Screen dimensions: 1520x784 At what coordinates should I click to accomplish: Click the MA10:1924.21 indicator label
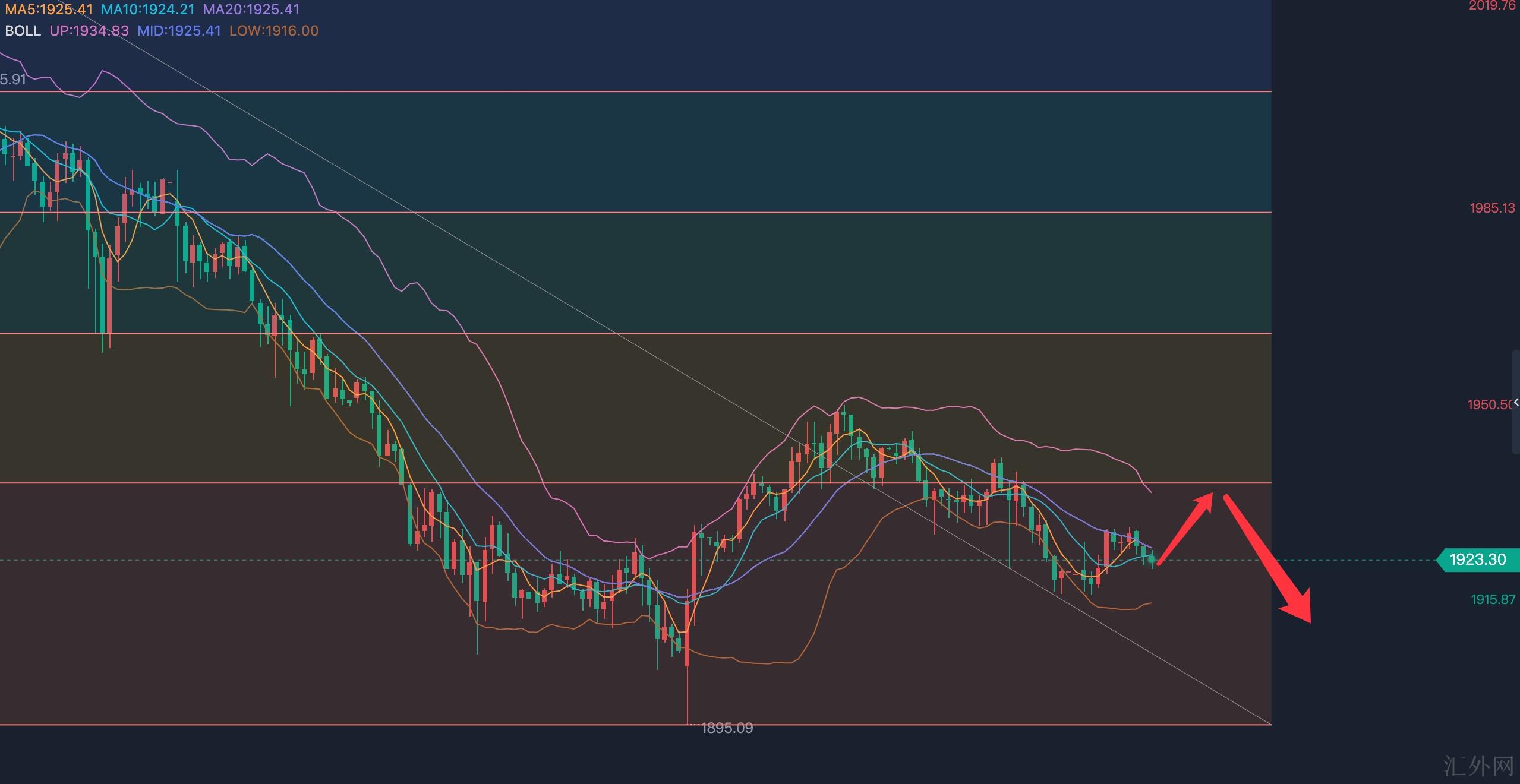(147, 10)
